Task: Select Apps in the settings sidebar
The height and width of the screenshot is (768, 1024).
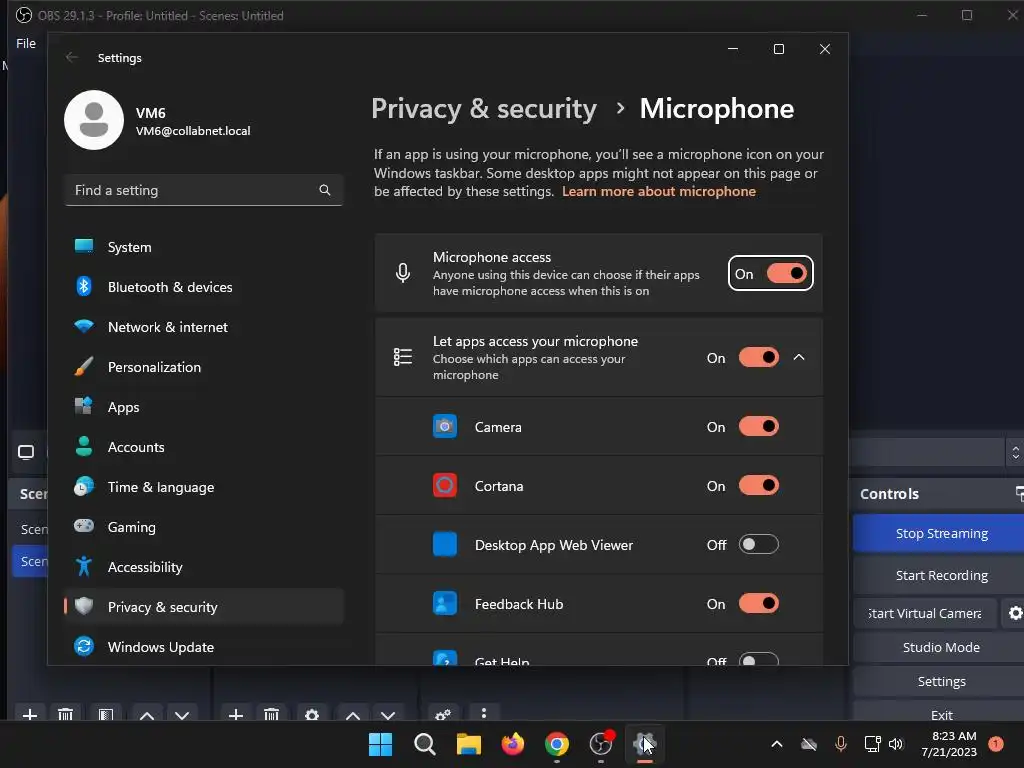Action: 204,407
